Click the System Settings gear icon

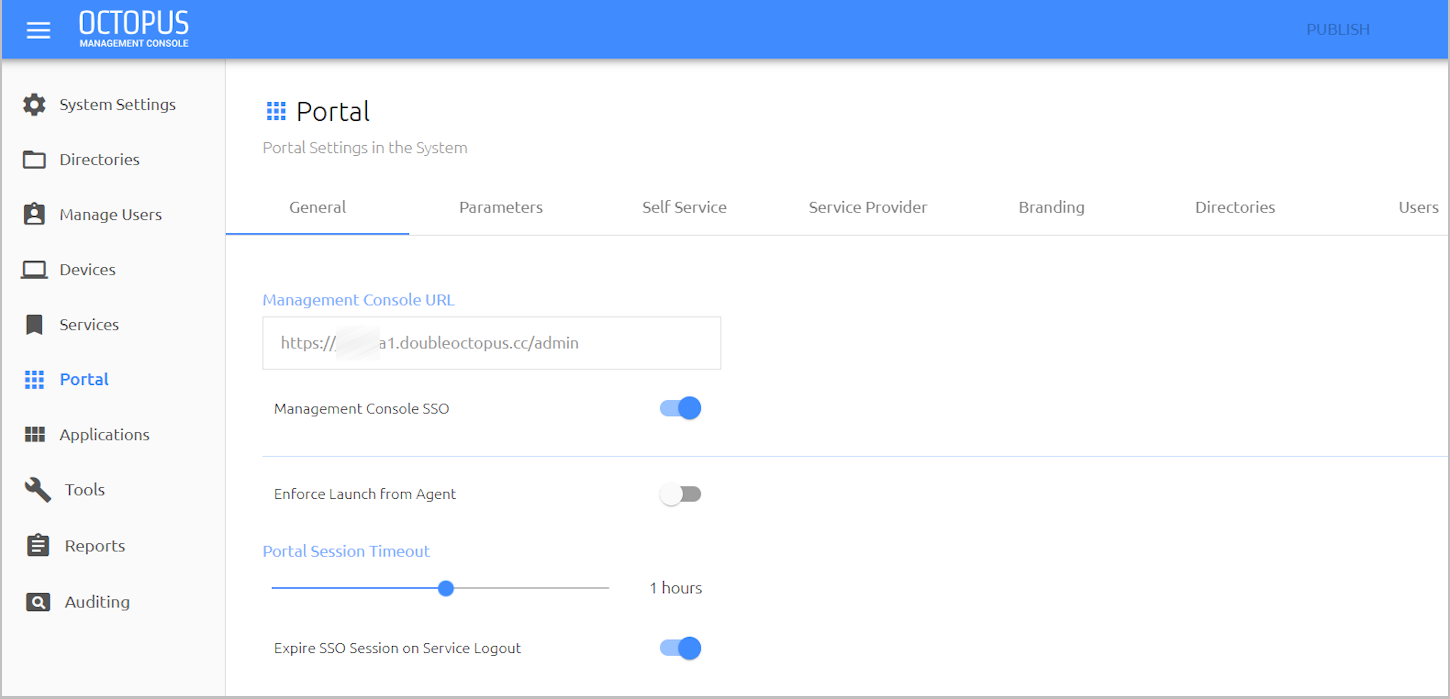35,104
